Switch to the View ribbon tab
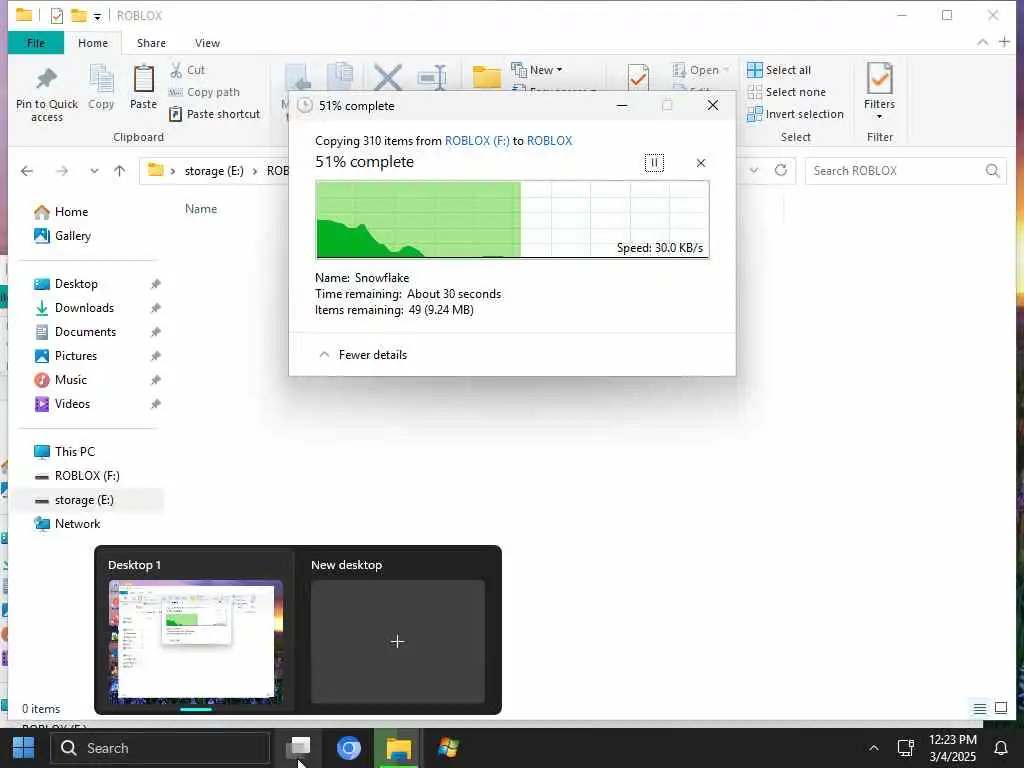 tap(207, 43)
